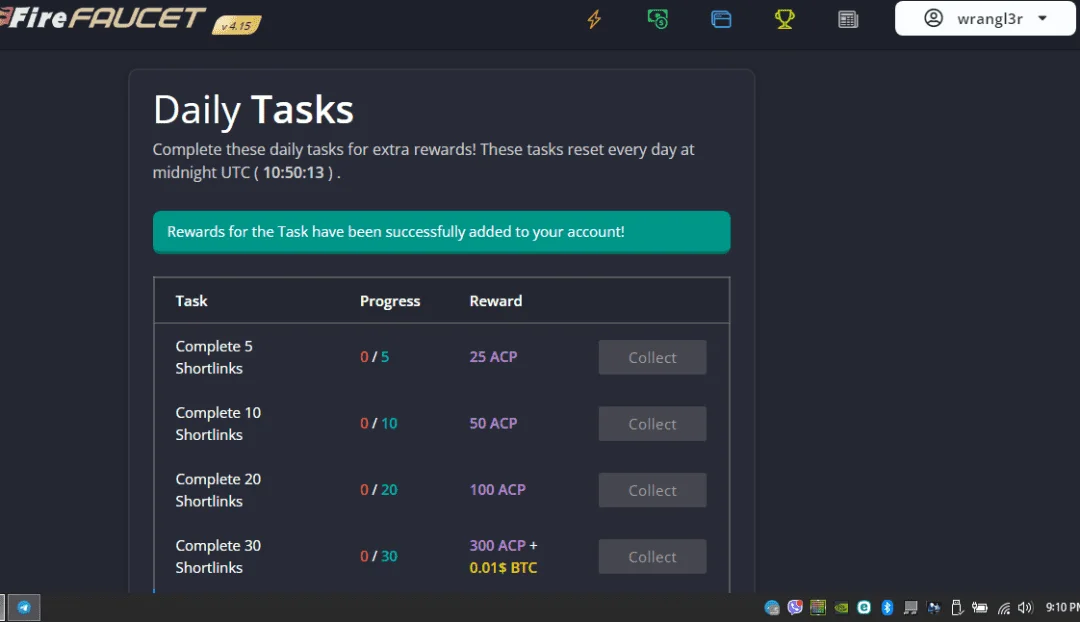Image resolution: width=1080 pixels, height=622 pixels.
Task: Click the user avatar icon beside wrangl3r
Action: coord(933,18)
